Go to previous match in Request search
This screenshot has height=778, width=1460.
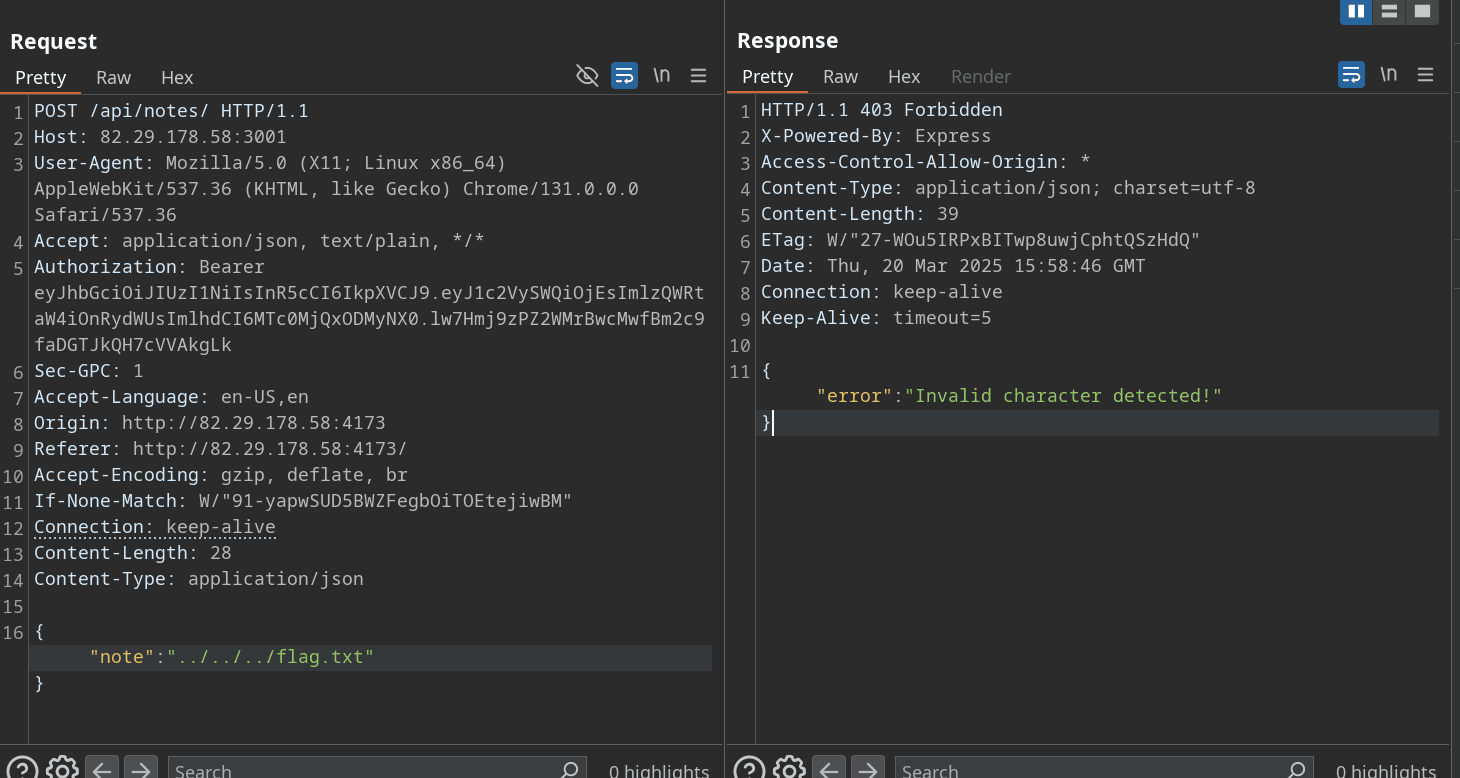[x=102, y=769]
